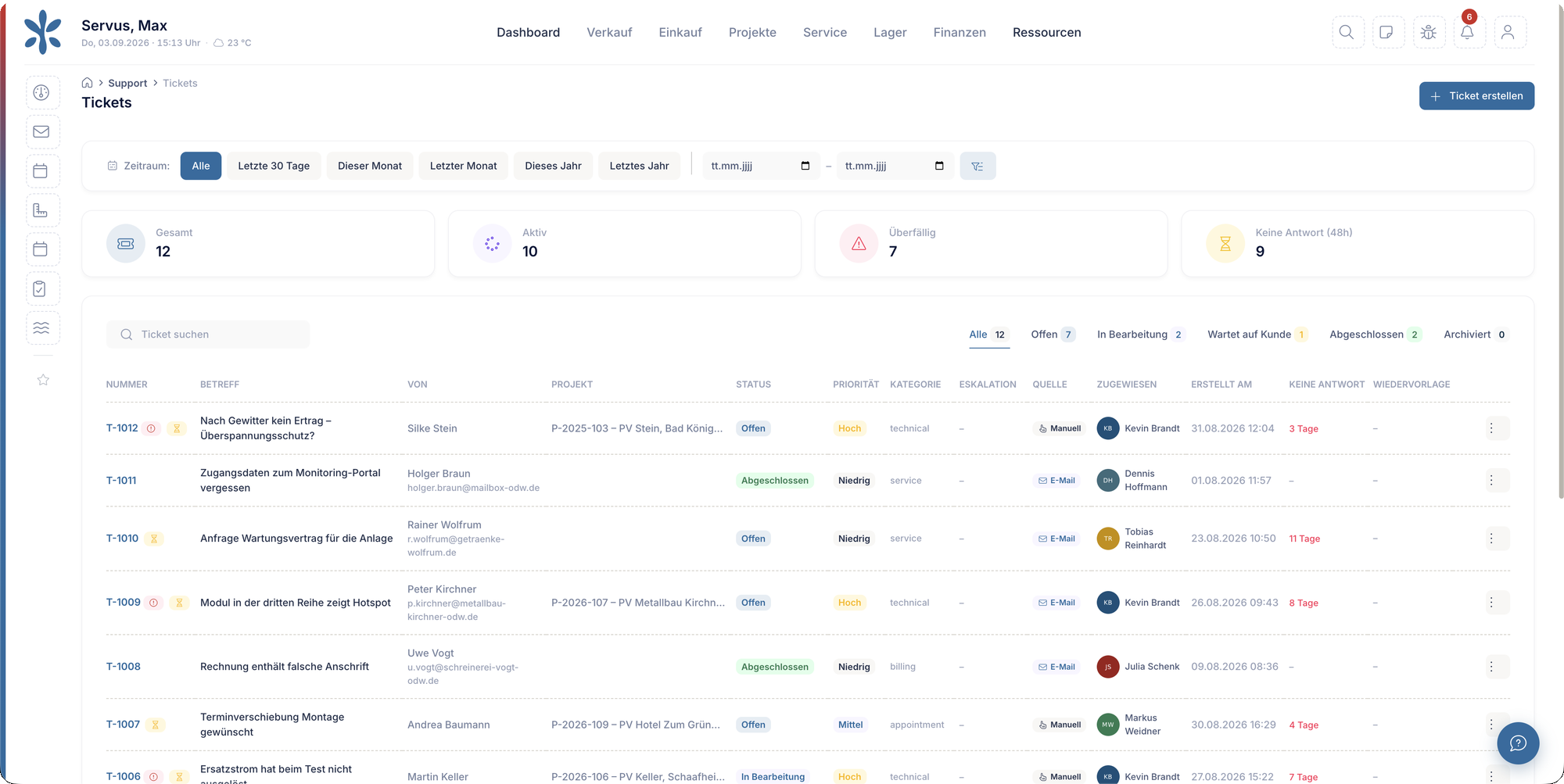Open the Ressourcen menu
Viewport: 1564px width, 784px height.
[1046, 32]
